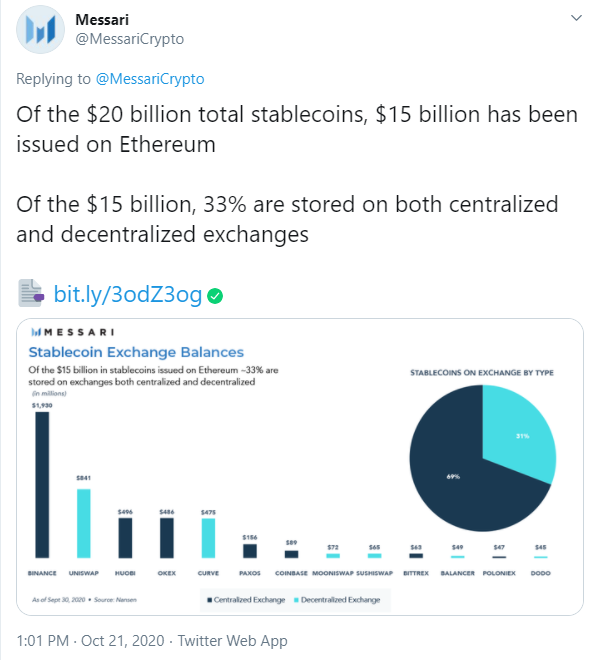The image size is (596, 660).
Task: Click the Messari profile avatar
Action: pos(40,29)
